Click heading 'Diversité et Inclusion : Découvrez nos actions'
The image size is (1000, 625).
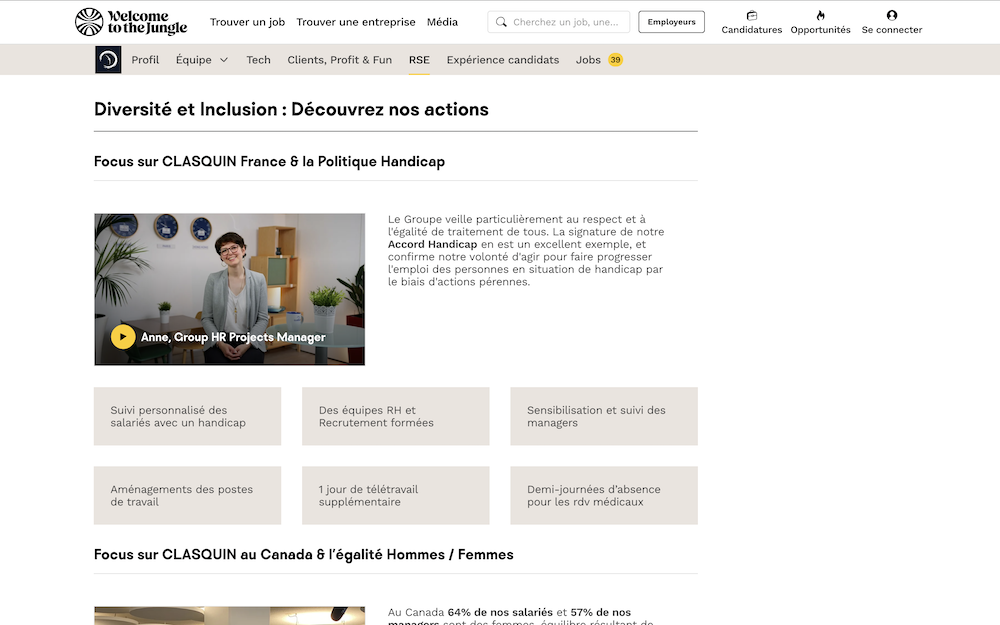(x=291, y=110)
